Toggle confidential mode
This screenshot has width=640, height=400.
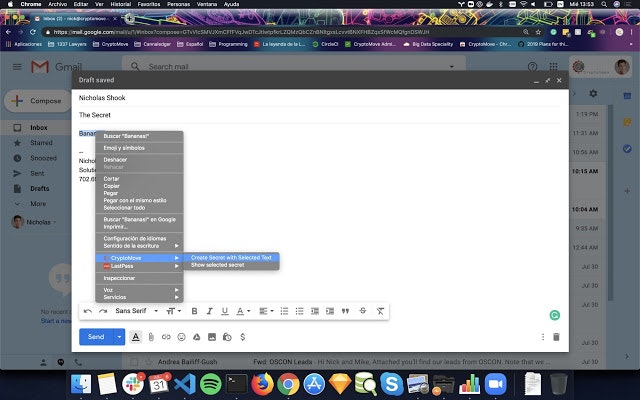(227, 337)
